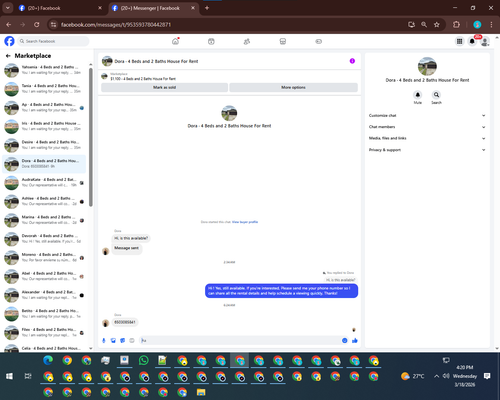Expand the Customize chat section
This screenshot has height=400, width=500.
(x=427, y=115)
